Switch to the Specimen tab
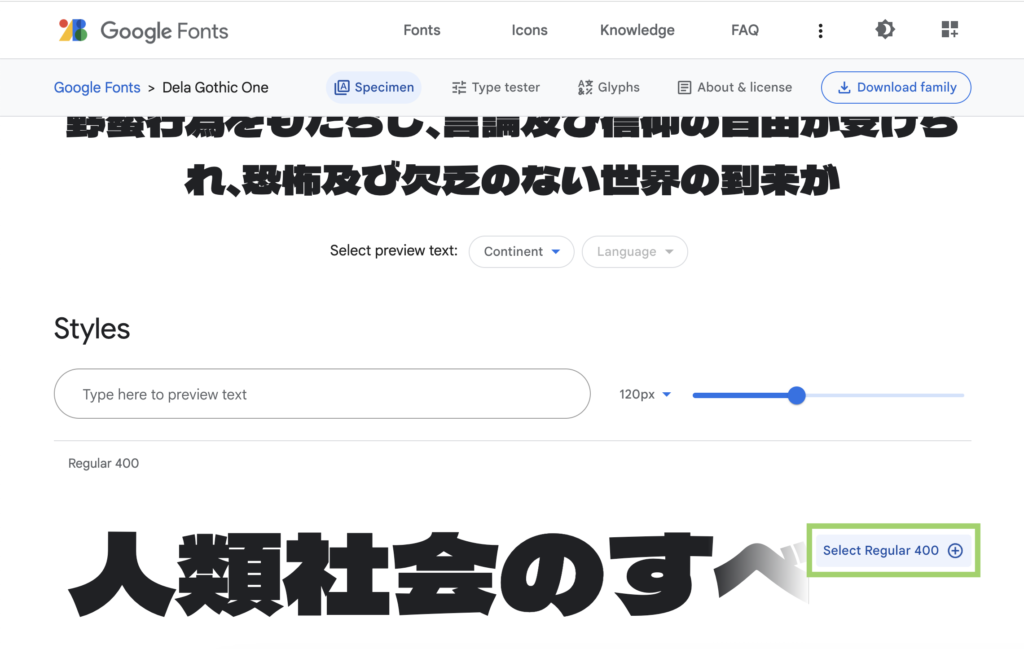 click(373, 88)
